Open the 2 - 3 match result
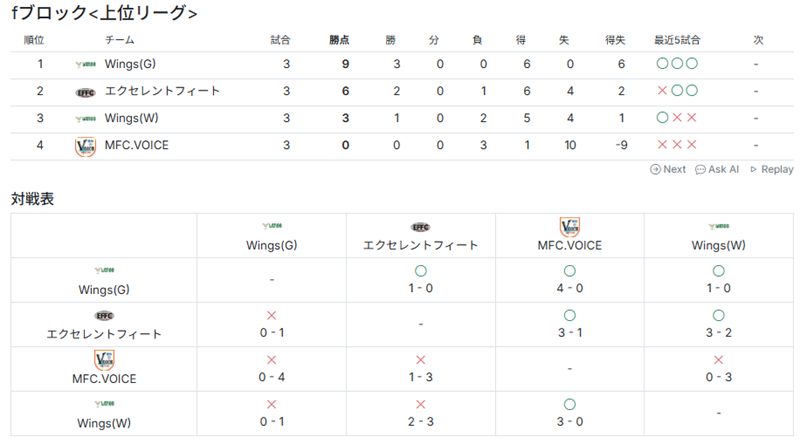This screenshot has width=800, height=444. (x=420, y=422)
